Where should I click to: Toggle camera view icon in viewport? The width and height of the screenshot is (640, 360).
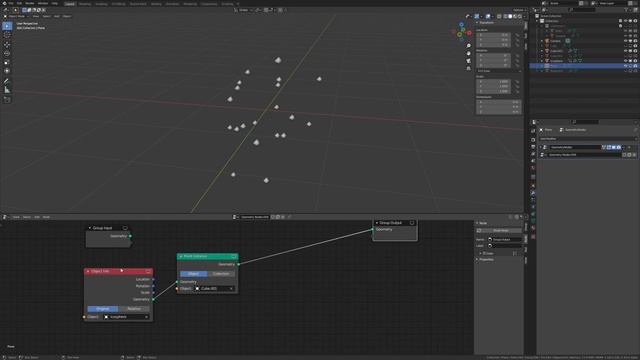pos(469,61)
